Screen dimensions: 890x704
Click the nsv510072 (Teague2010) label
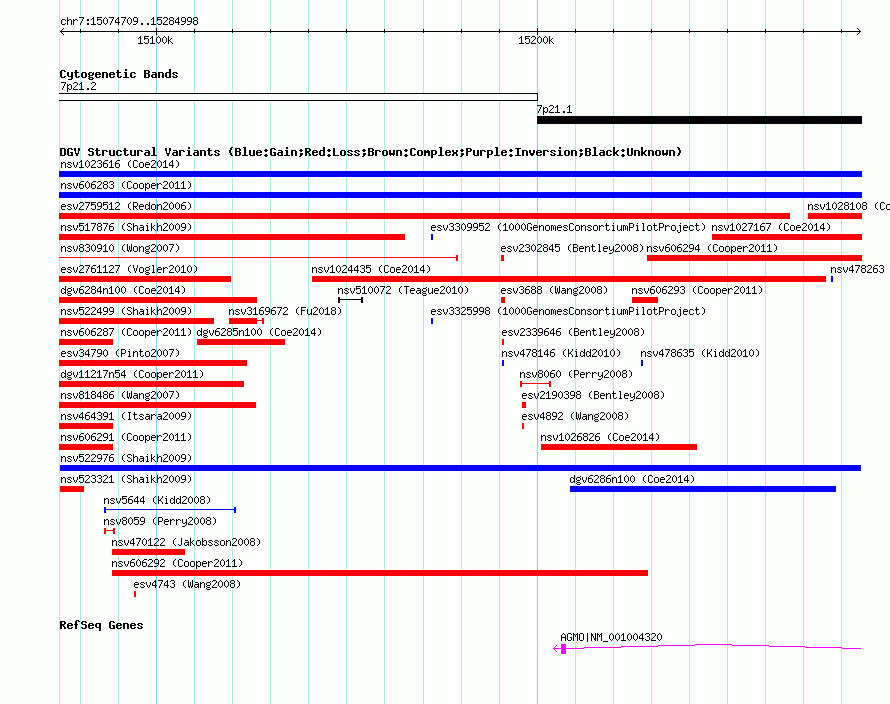(403, 291)
